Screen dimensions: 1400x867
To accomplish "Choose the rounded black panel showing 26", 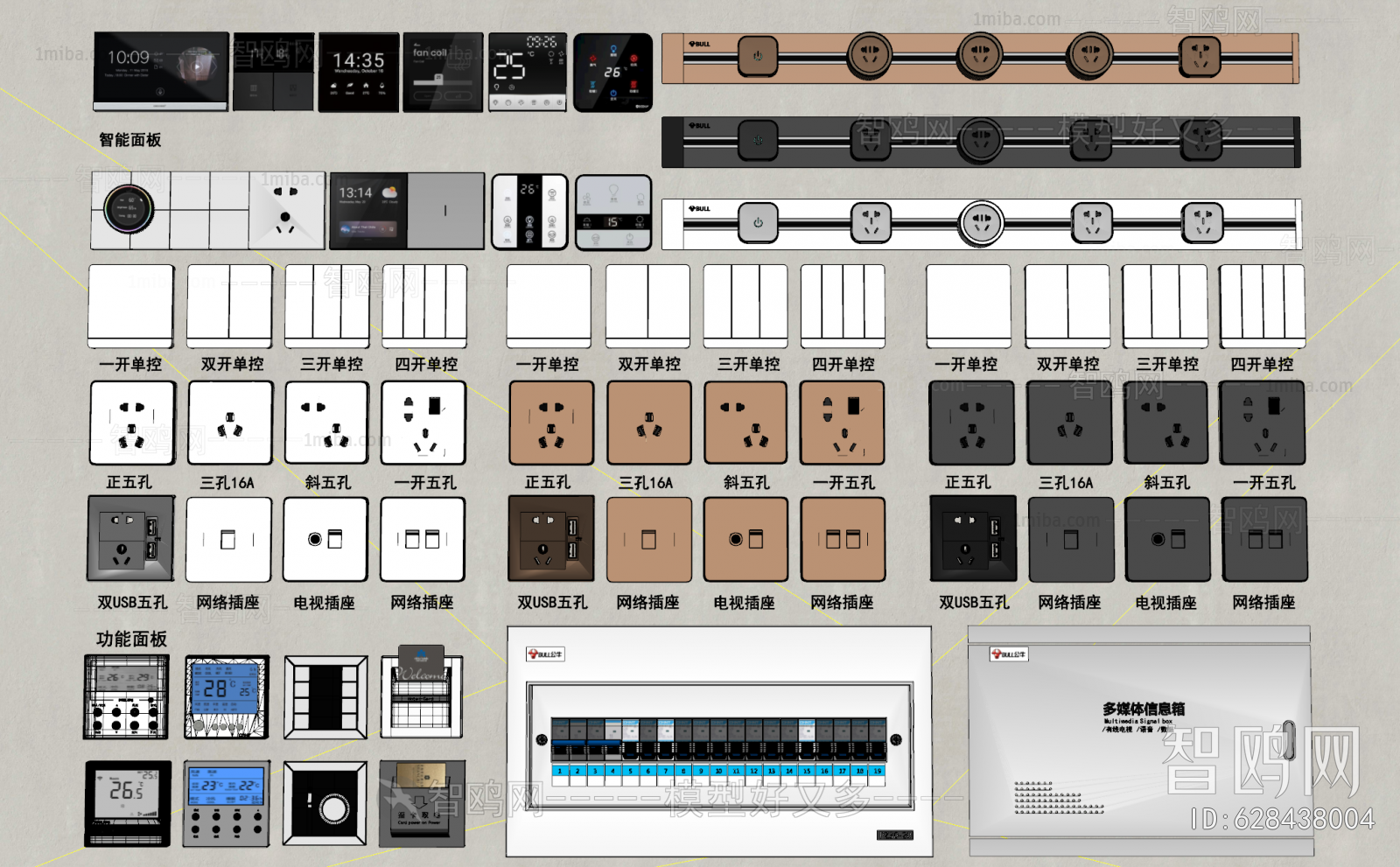I will point(612,73).
